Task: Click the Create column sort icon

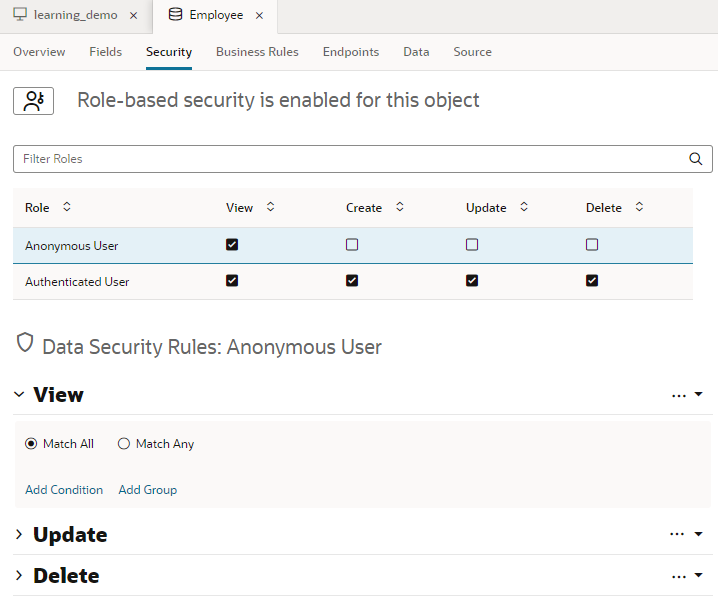Action: click(x=400, y=207)
